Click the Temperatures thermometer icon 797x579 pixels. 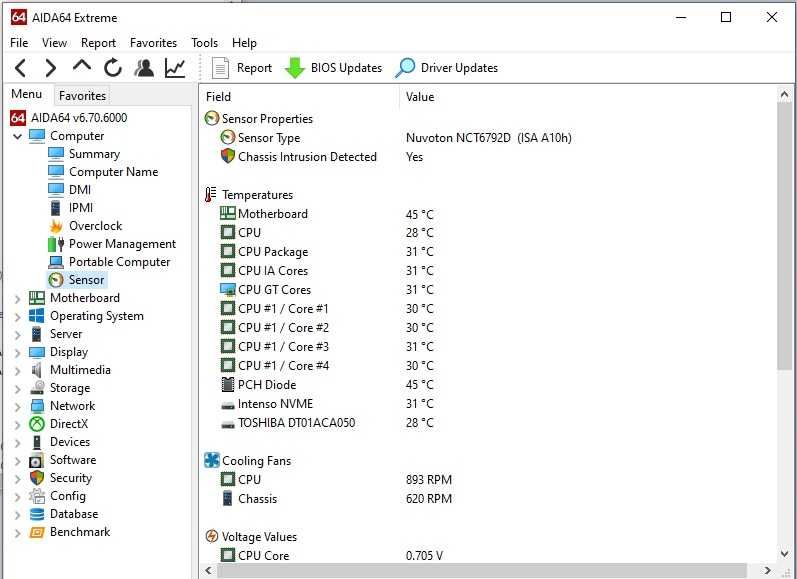pos(210,195)
